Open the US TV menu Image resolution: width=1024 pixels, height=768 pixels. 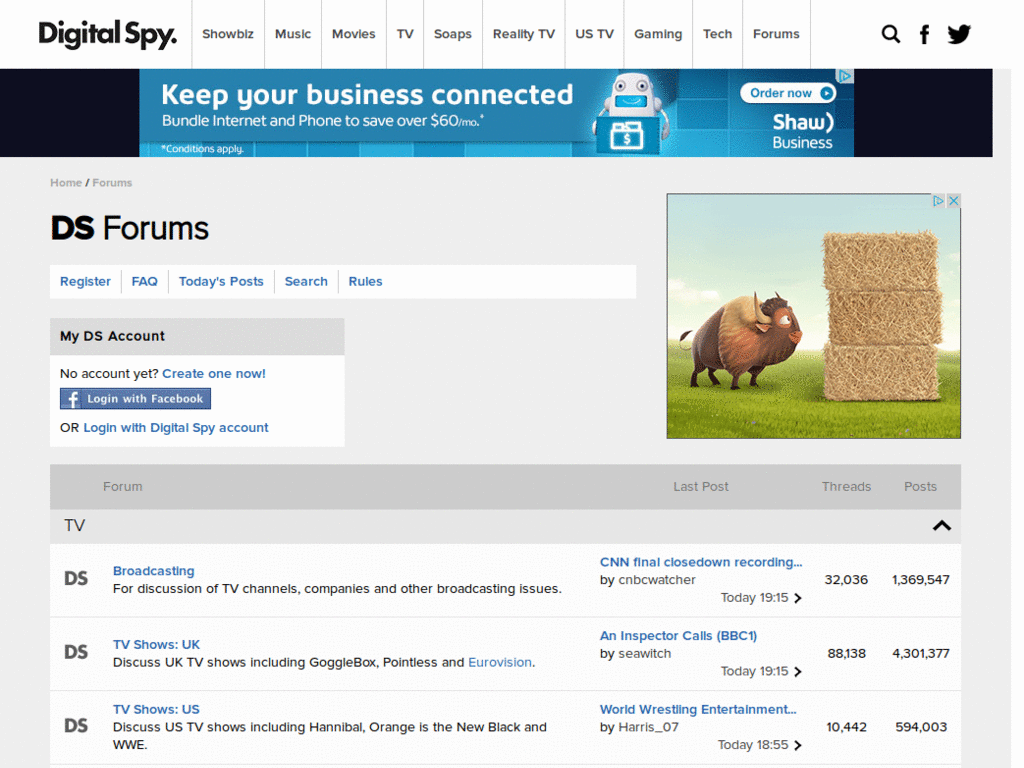594,34
